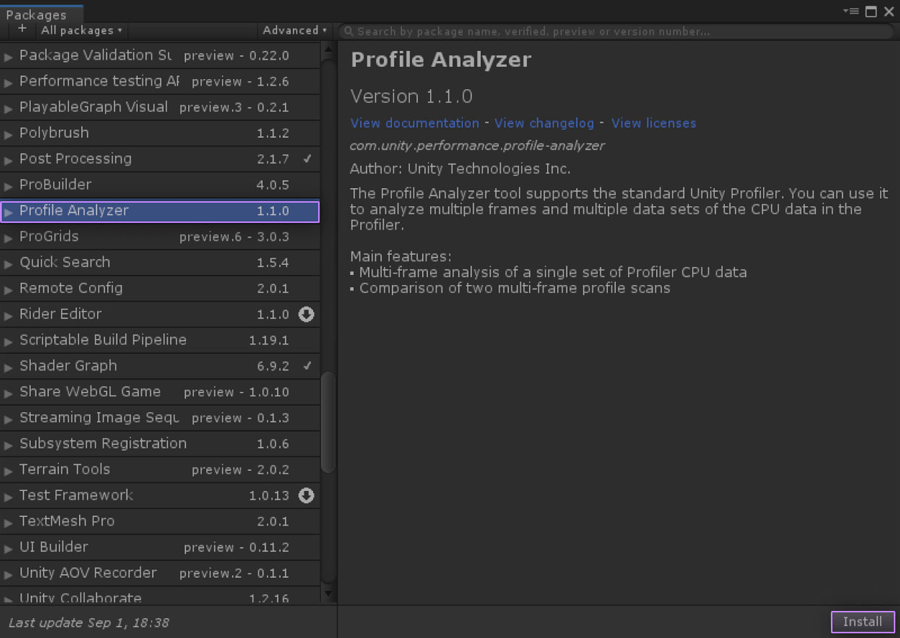Click the update icon beside Test Framework
The image size is (900, 638).
point(307,495)
